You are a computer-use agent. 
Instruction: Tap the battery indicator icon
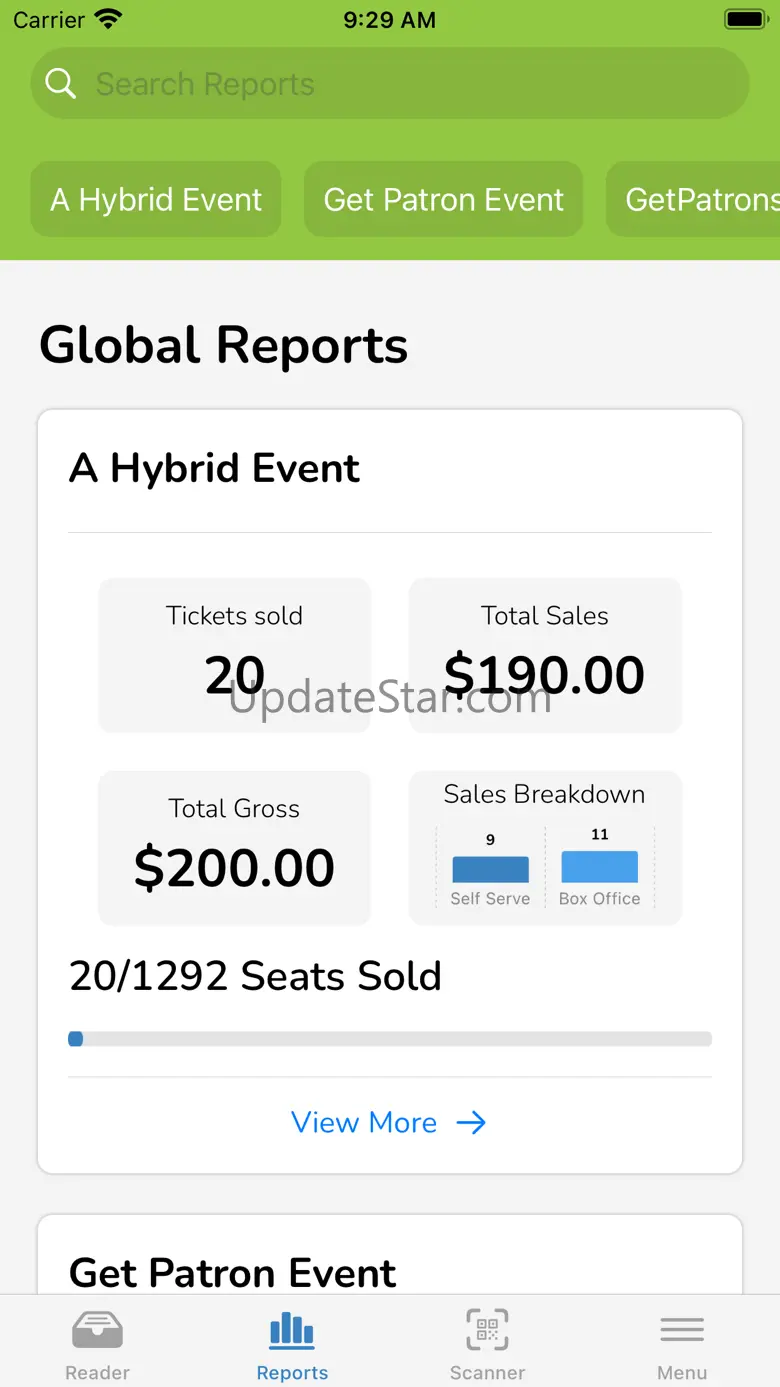(745, 19)
